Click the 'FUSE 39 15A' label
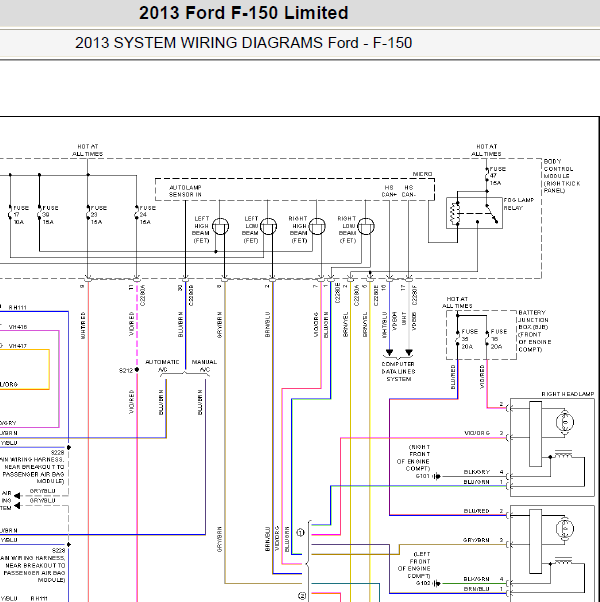 pos(50,215)
